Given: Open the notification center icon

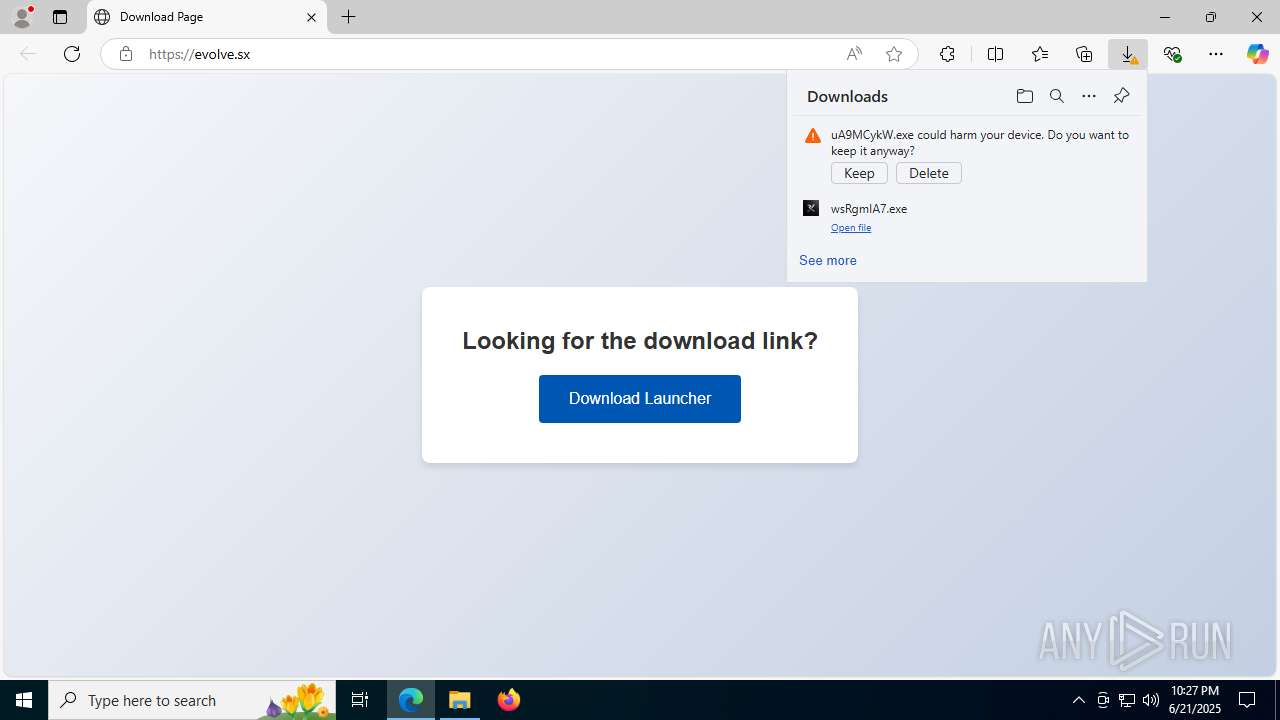Looking at the screenshot, I should coord(1247,700).
